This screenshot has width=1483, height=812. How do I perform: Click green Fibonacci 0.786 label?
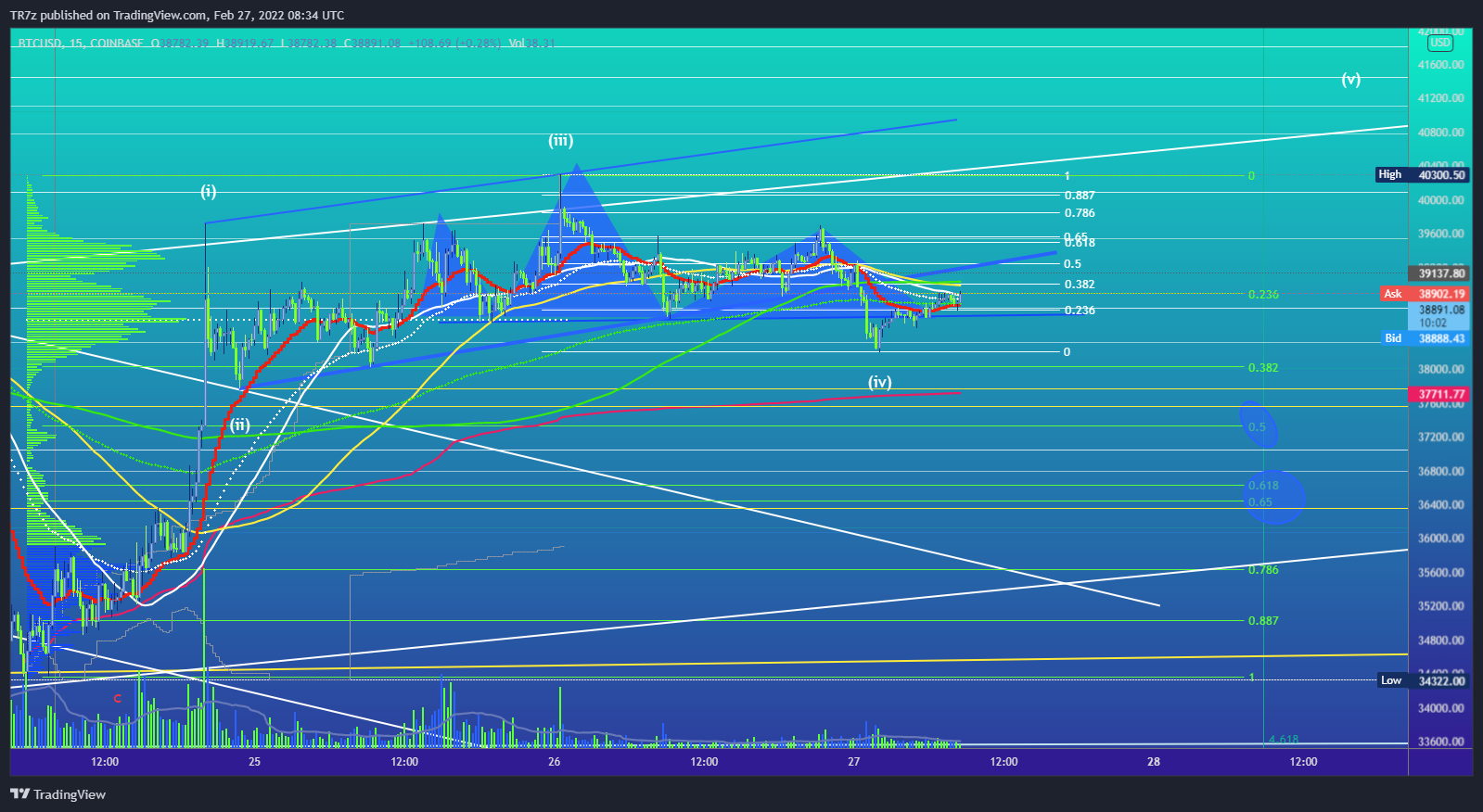(1263, 570)
